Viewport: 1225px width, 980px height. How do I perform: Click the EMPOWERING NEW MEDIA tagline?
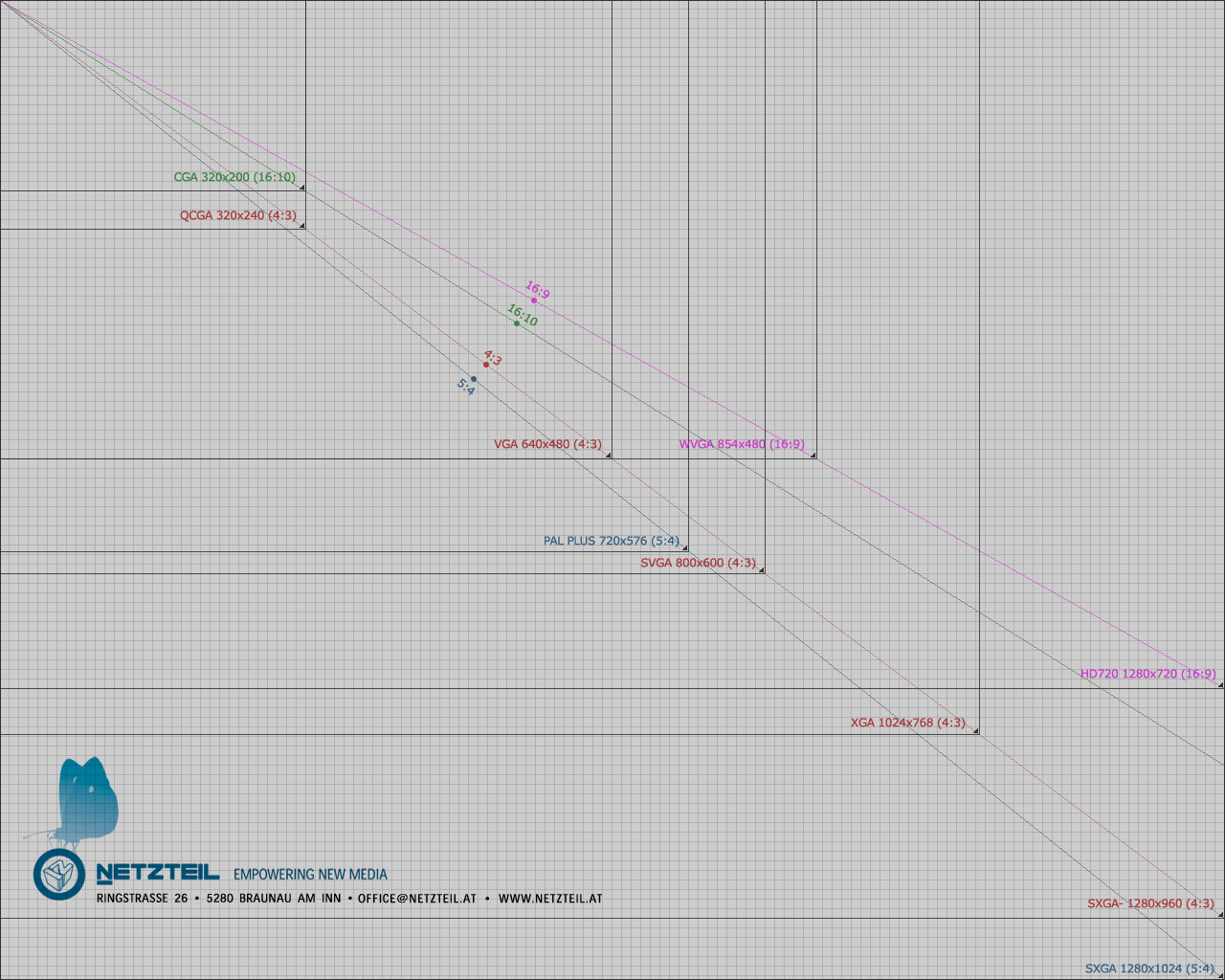(311, 875)
